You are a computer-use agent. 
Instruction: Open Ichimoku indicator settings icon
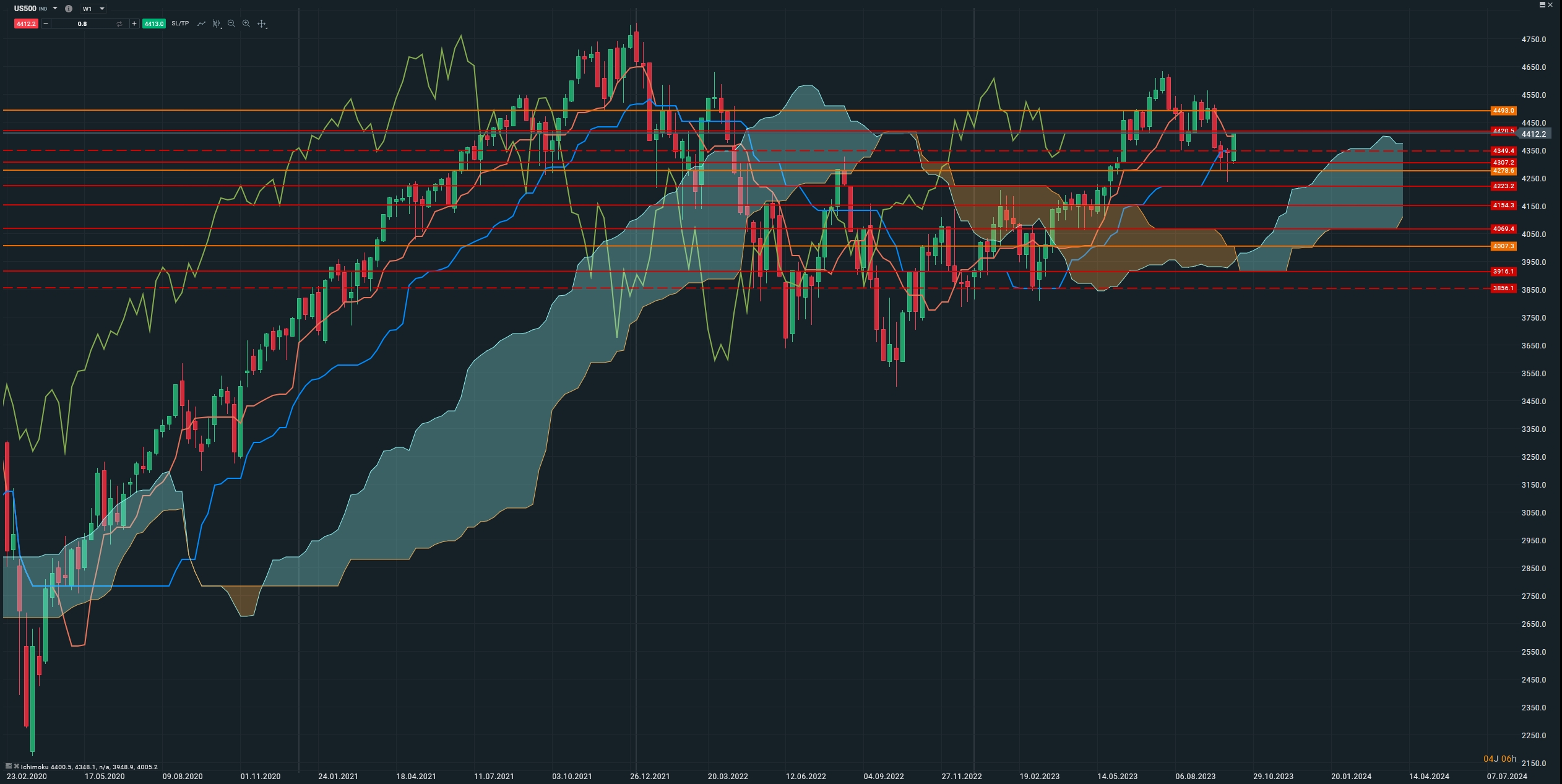click(x=8, y=766)
